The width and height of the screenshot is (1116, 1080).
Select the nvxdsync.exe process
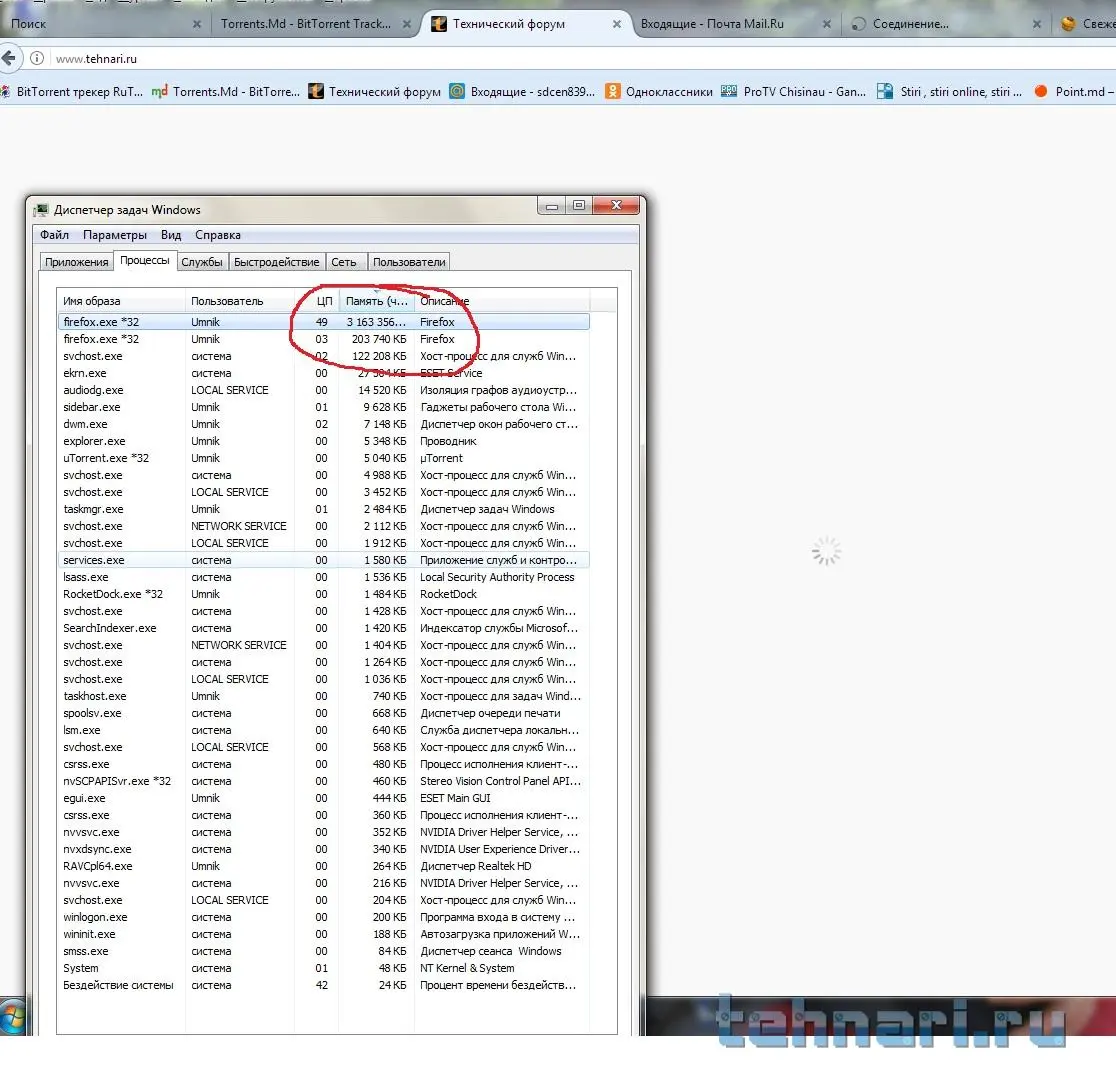point(324,849)
